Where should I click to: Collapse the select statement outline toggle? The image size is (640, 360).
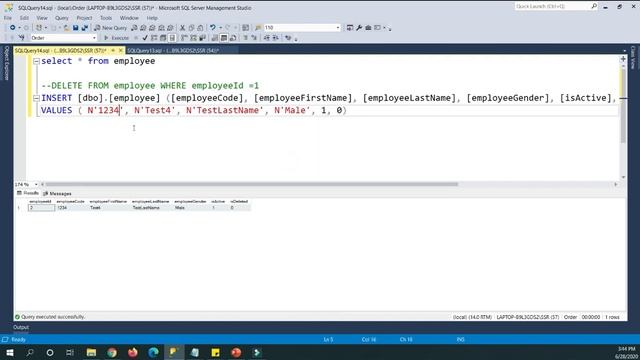[36, 61]
